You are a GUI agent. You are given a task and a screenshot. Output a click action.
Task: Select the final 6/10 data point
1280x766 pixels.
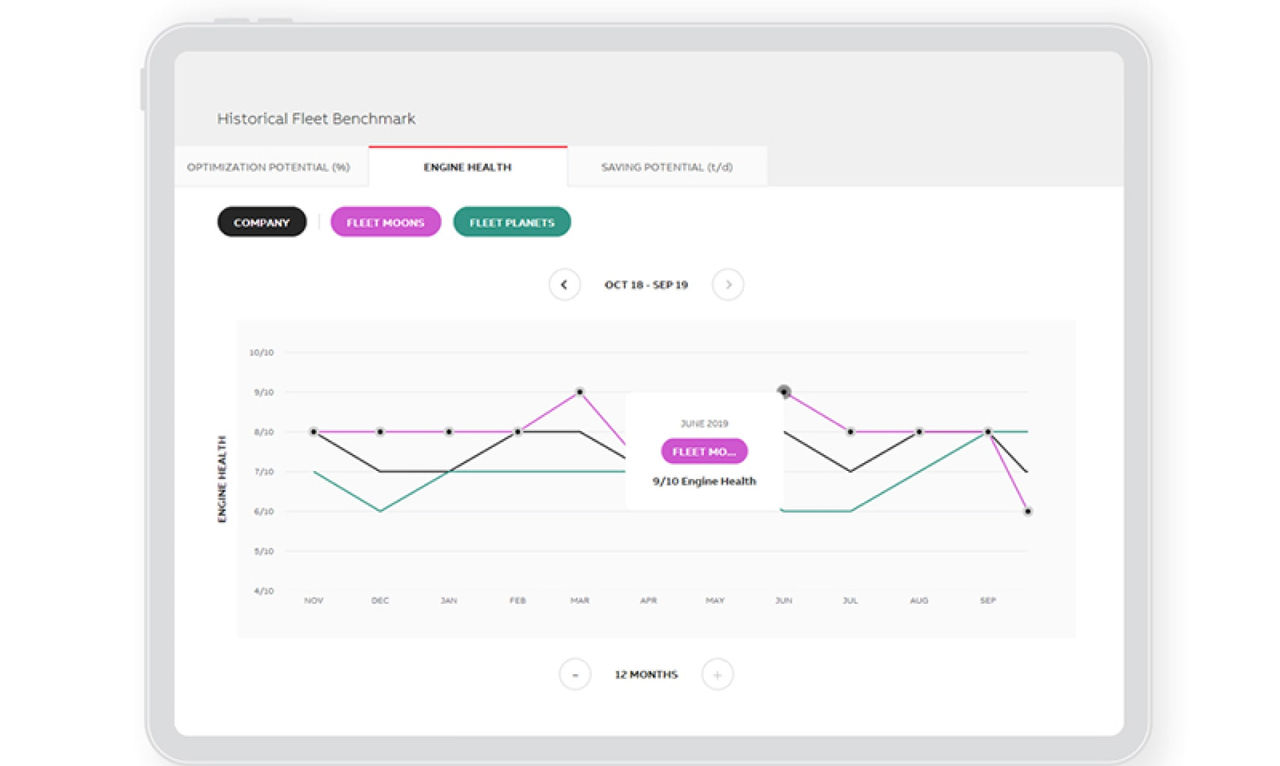click(1028, 511)
